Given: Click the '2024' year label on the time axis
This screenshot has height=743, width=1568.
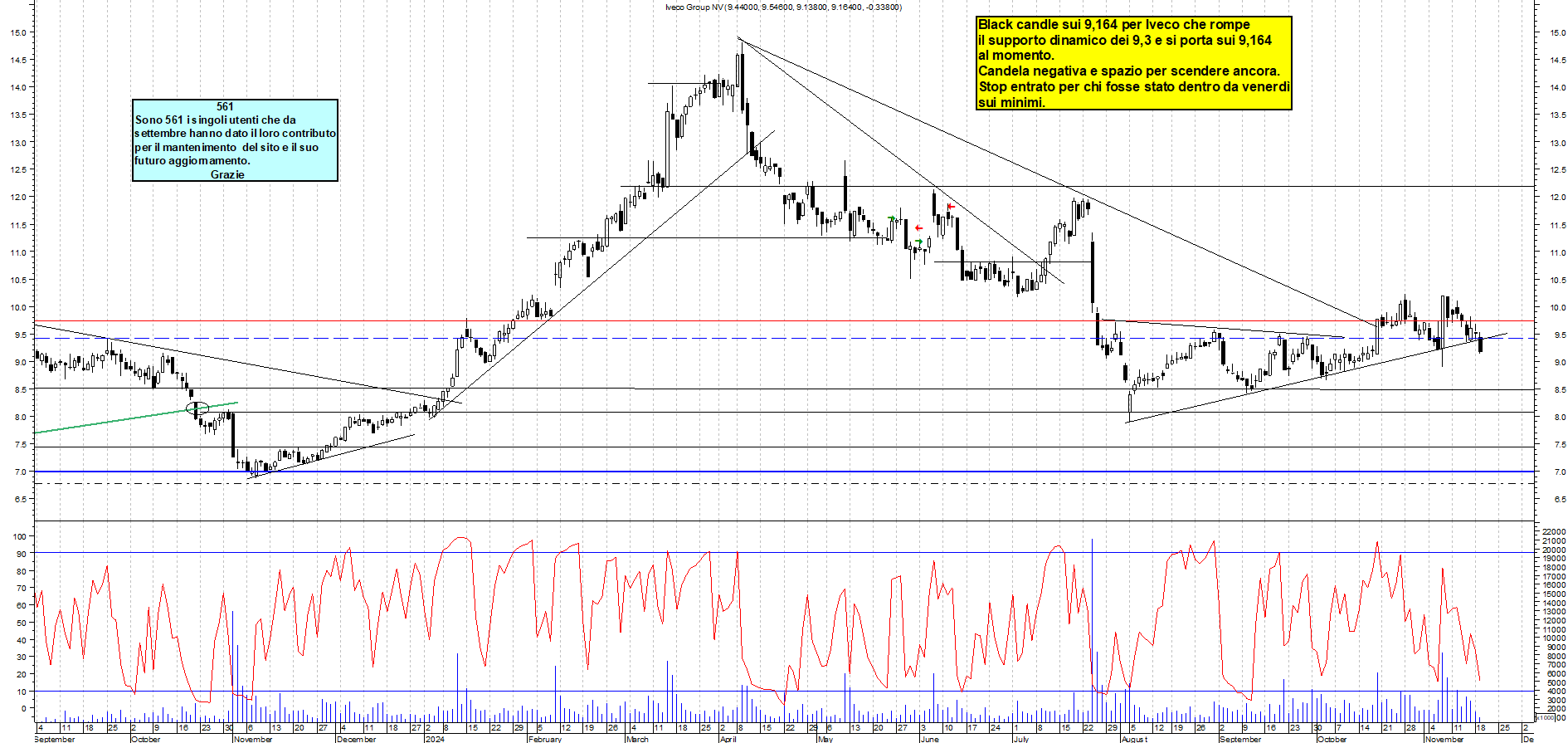Looking at the screenshot, I should pyautogui.click(x=435, y=739).
